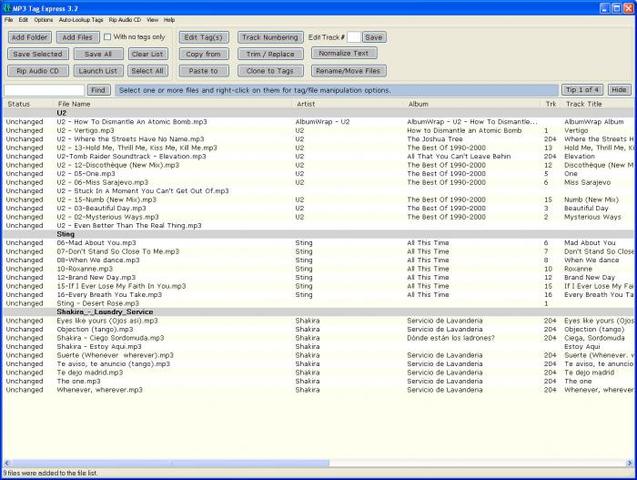Focus the Edit Track # input field

pos(353,37)
